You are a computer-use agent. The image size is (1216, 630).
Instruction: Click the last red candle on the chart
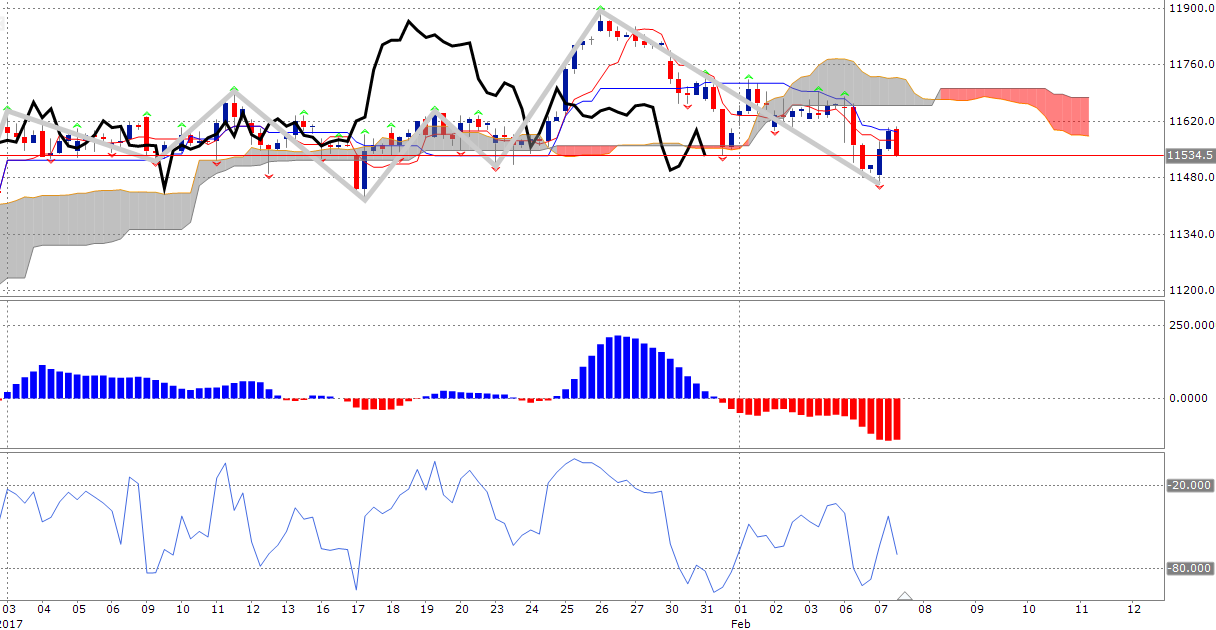pyautogui.click(x=897, y=141)
